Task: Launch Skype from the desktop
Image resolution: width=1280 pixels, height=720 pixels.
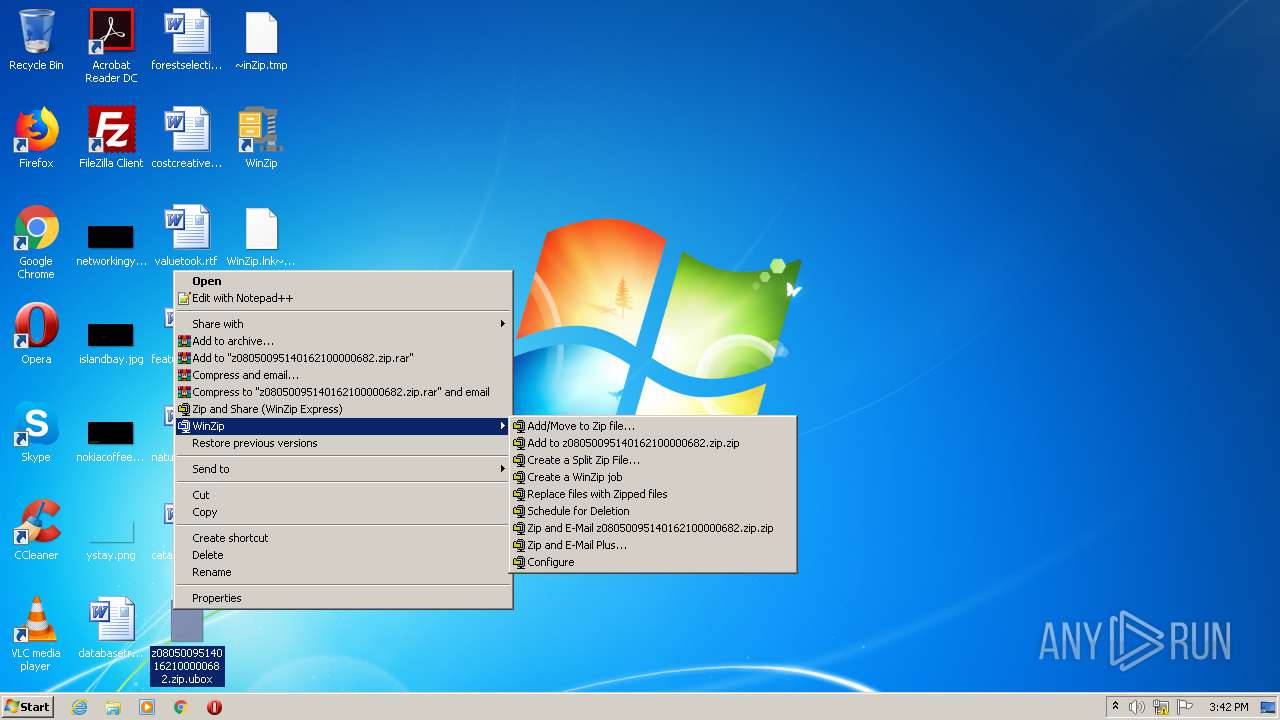Action: 36,432
